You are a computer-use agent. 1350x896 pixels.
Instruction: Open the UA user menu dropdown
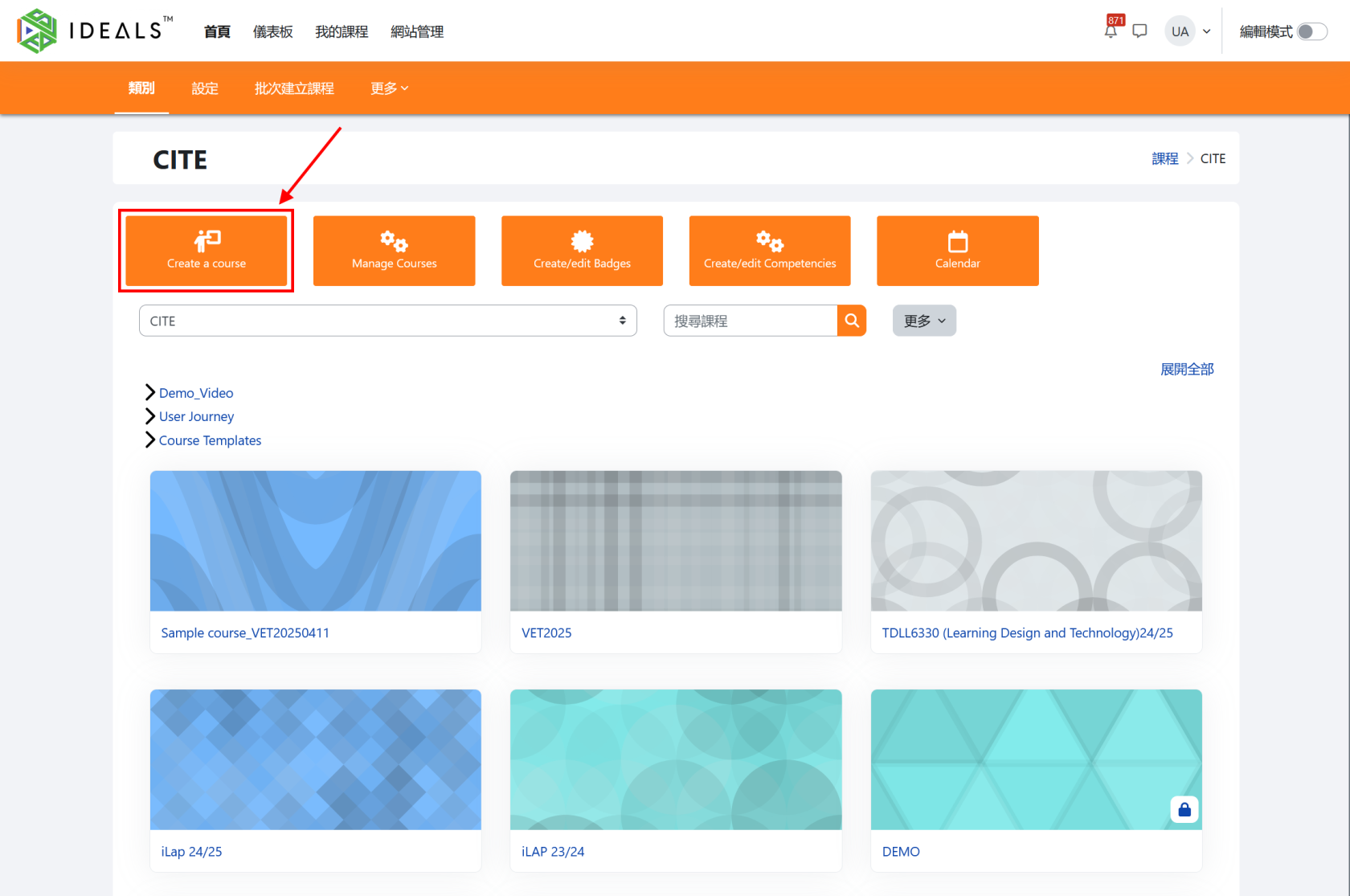1188,31
